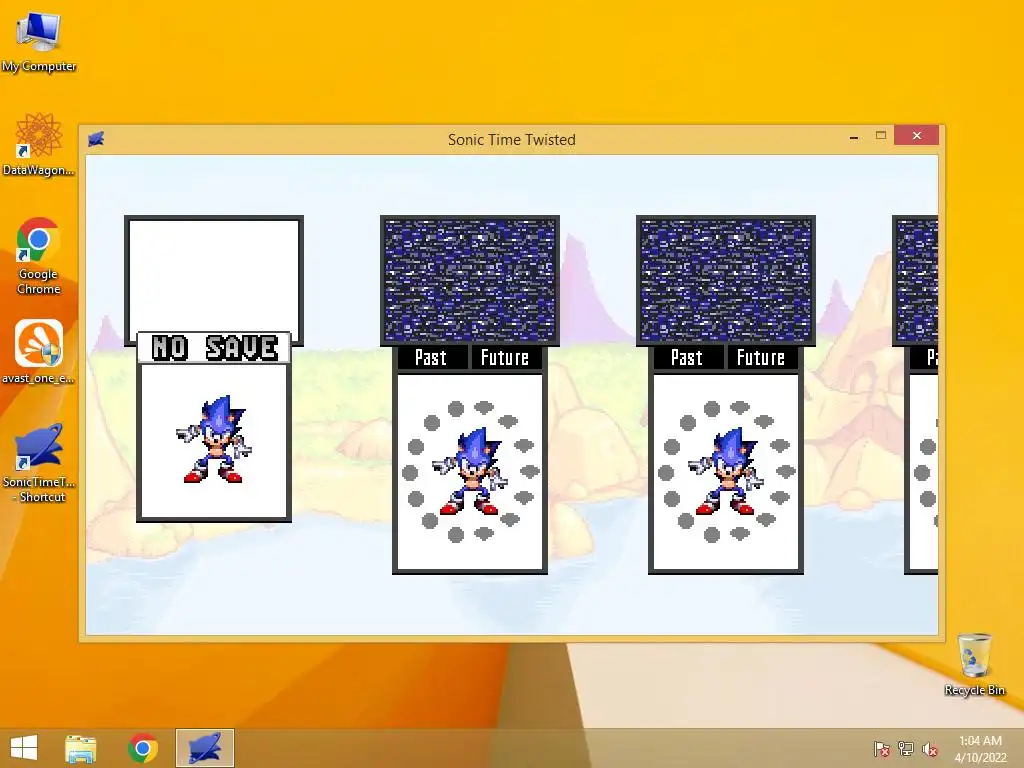The width and height of the screenshot is (1024, 768).
Task: Choose Sonic character in third save slot
Action: coord(726,472)
